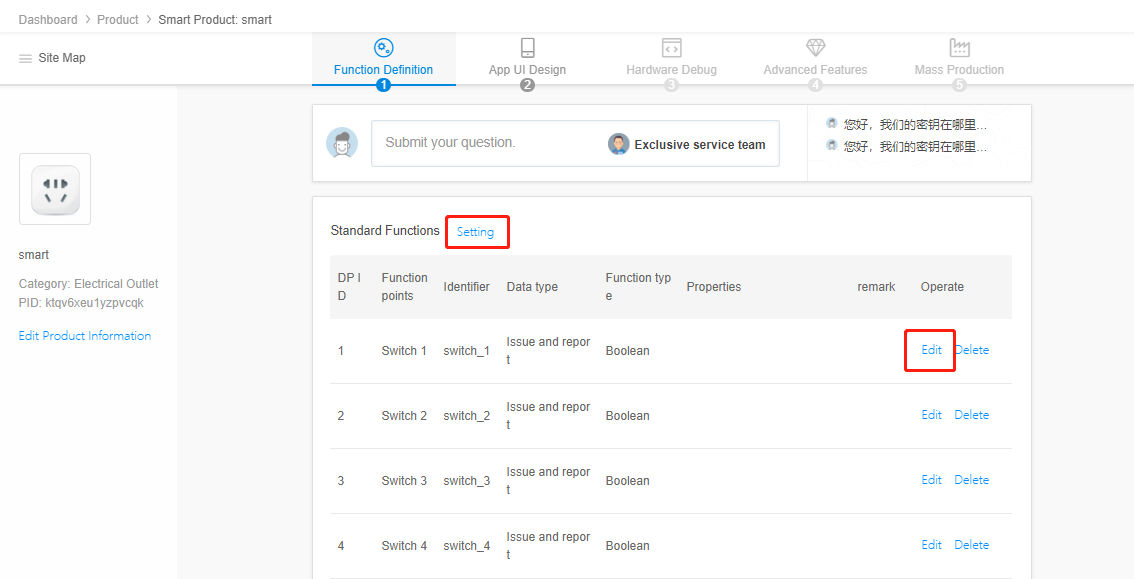
Task: Click the Advanced Features diamond icon
Action: tap(815, 48)
